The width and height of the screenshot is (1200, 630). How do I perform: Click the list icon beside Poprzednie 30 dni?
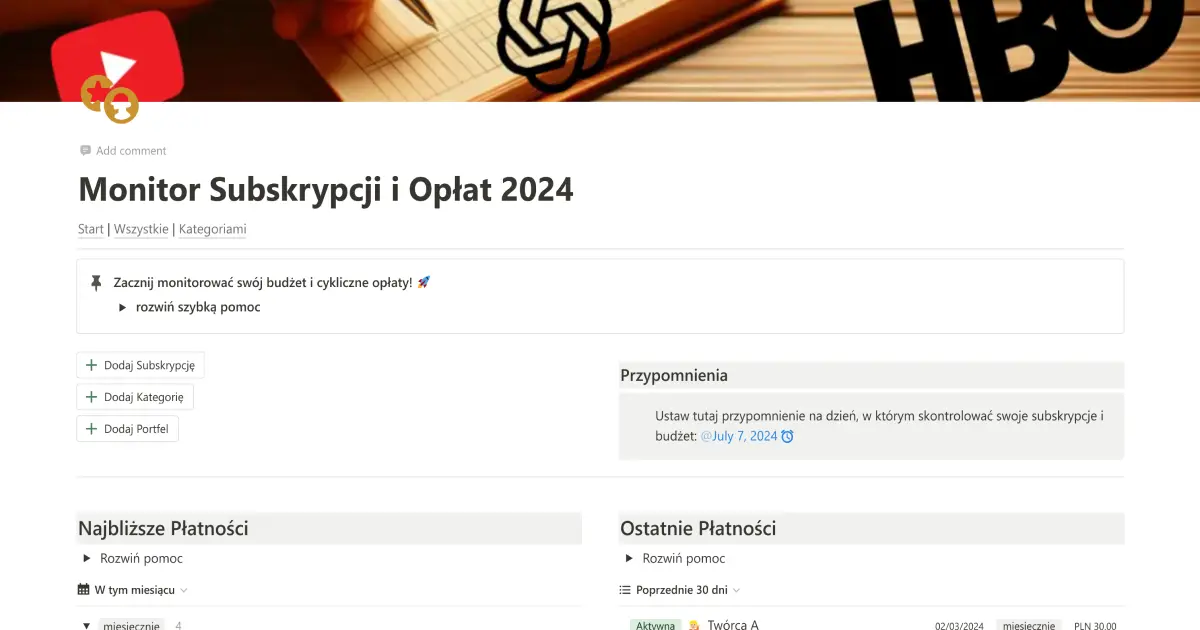tap(627, 589)
